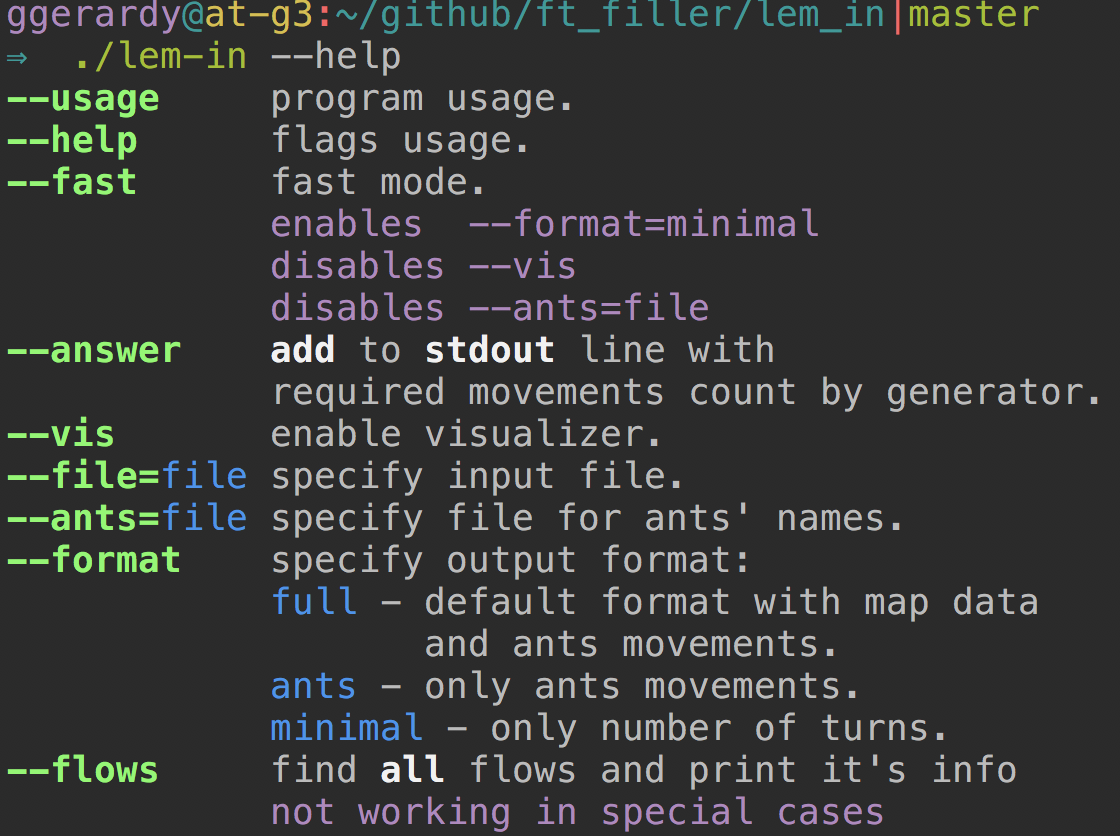Click the --format flag
1120x836 pixels.
tap(94, 559)
